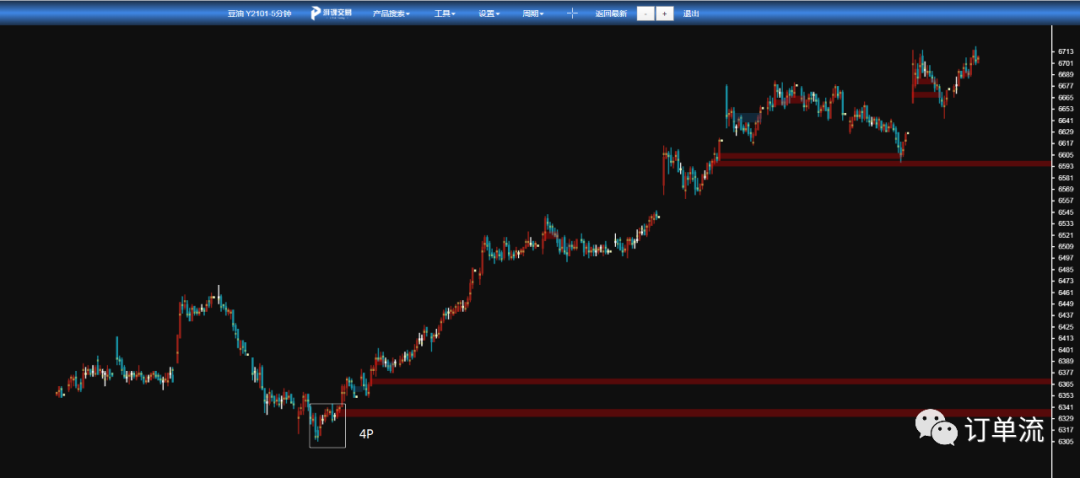
Task: Zoom out with the minus button
Action: [x=645, y=13]
